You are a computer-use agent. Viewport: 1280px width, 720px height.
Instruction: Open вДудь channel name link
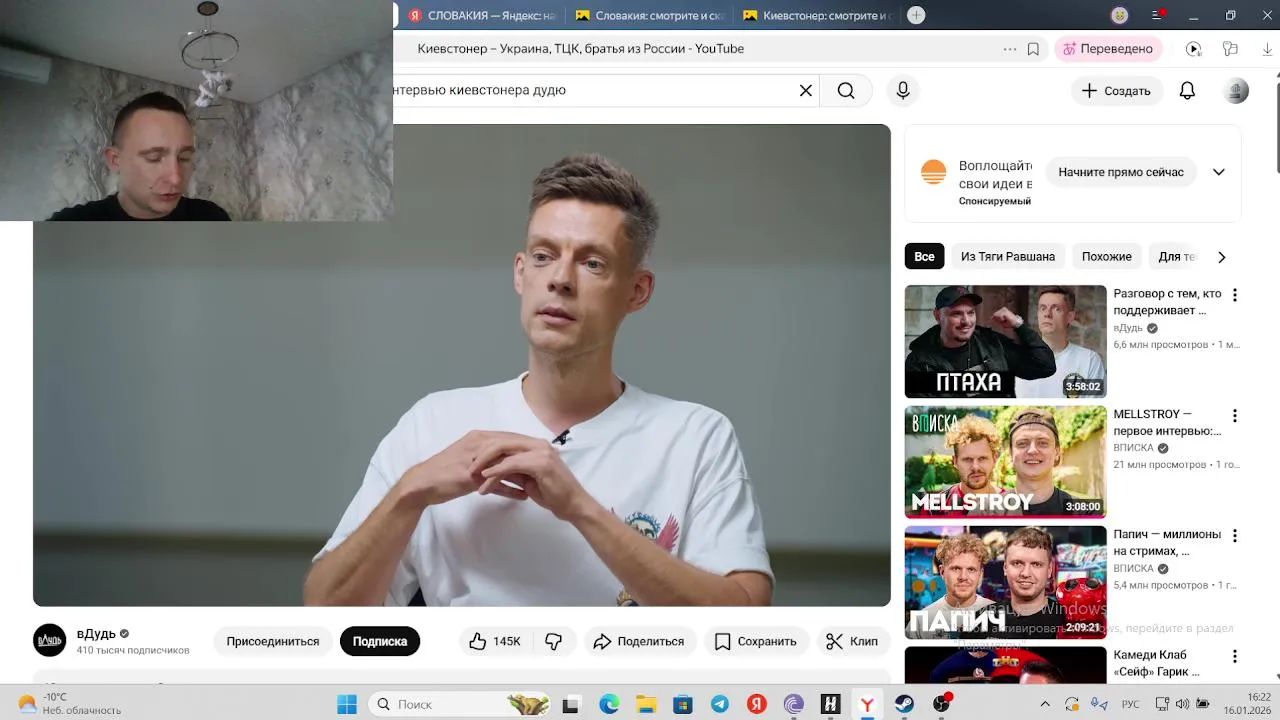click(x=96, y=633)
